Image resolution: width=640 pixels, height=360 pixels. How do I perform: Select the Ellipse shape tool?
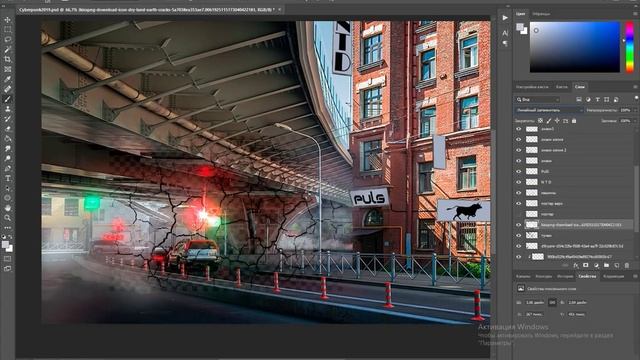(7, 198)
